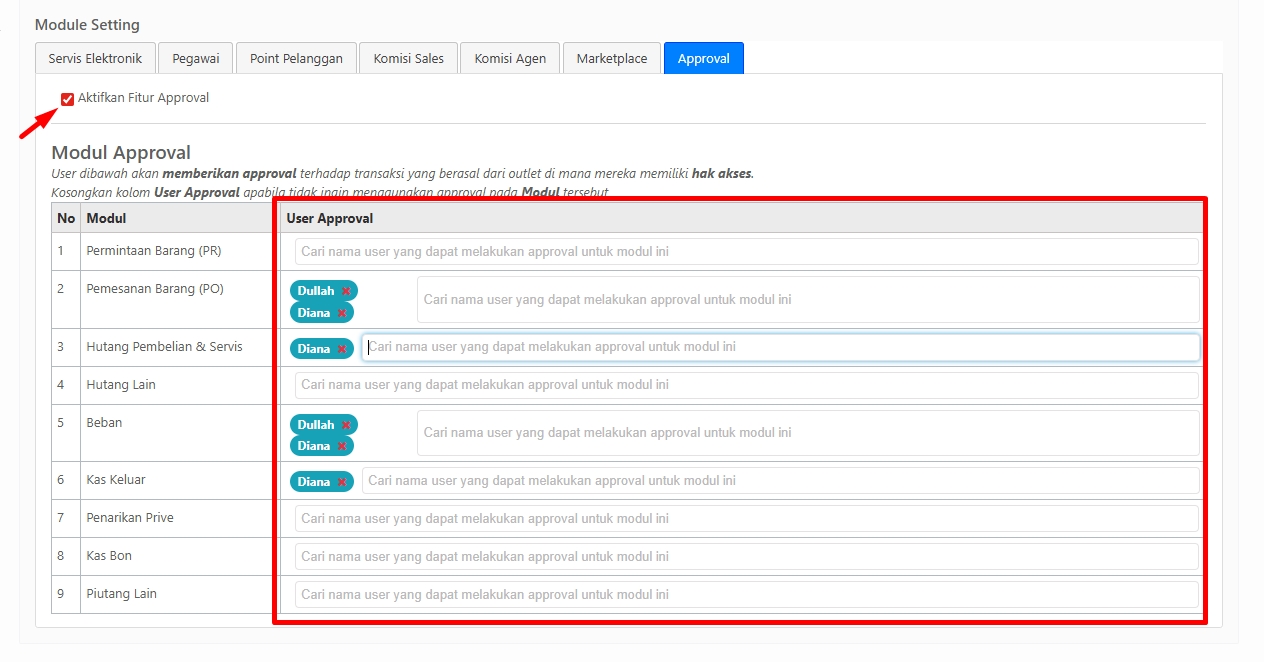Click the Kas Bon user approval field
The height and width of the screenshot is (662, 1264).
746,557
